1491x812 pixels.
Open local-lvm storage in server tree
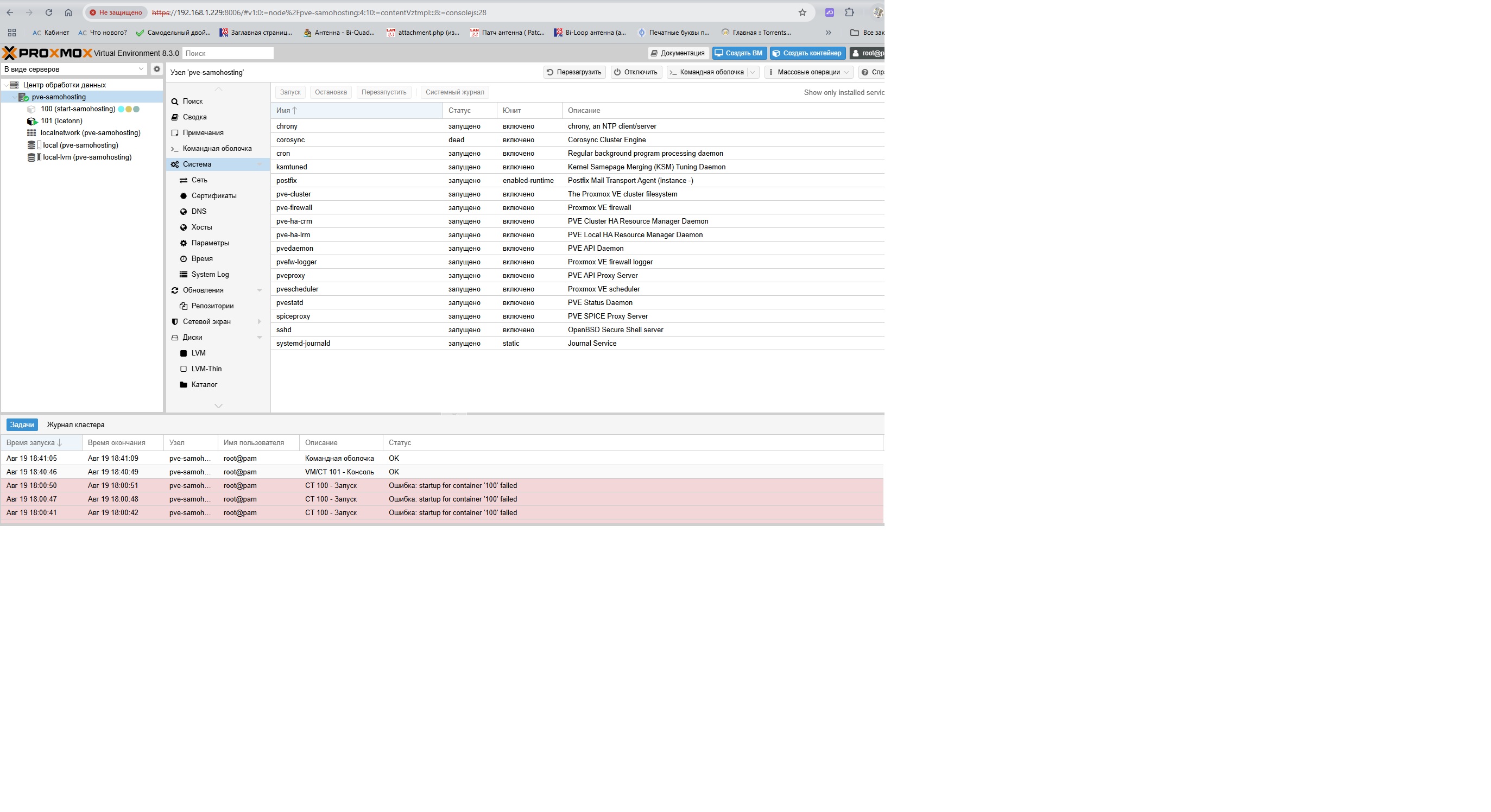(x=87, y=157)
